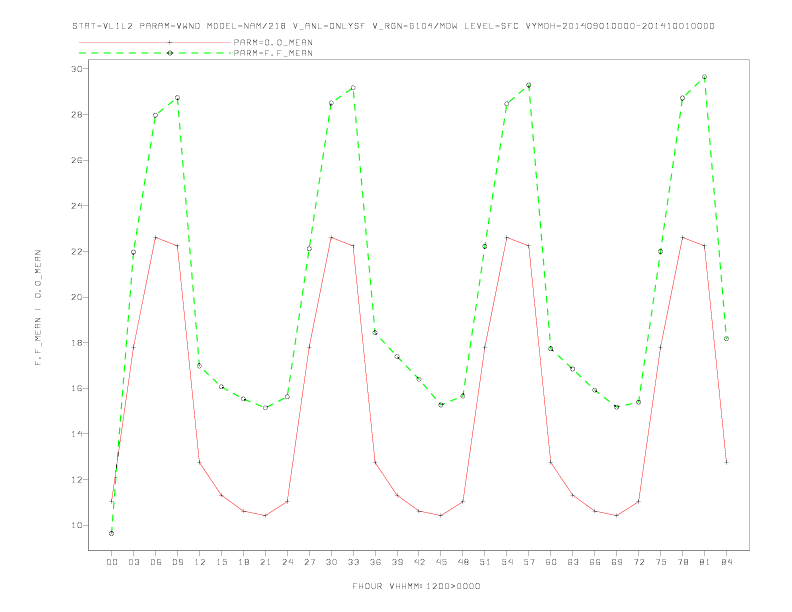
Task: Click the x-axis tick label 63
Action: tap(573, 562)
